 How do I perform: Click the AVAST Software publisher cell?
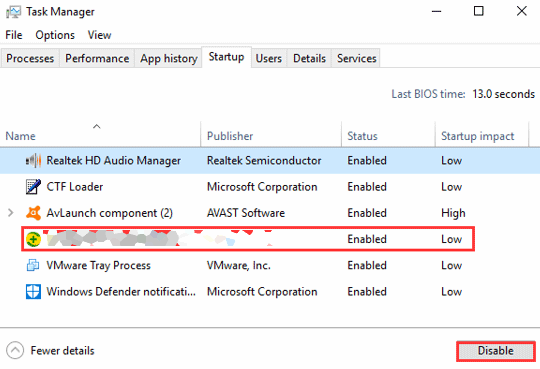pyautogui.click(x=246, y=213)
